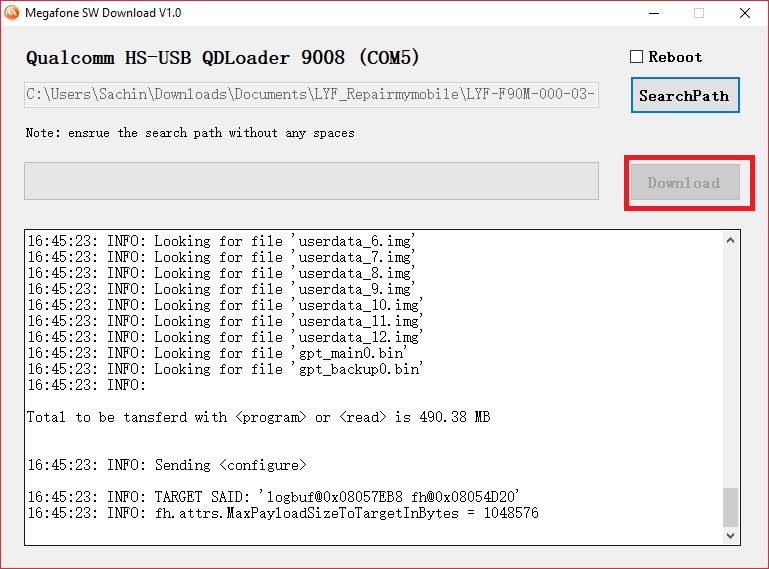769x569 pixels.
Task: Click the 'Total to be tansferd' 490.38 MB line
Action: click(x=258, y=417)
